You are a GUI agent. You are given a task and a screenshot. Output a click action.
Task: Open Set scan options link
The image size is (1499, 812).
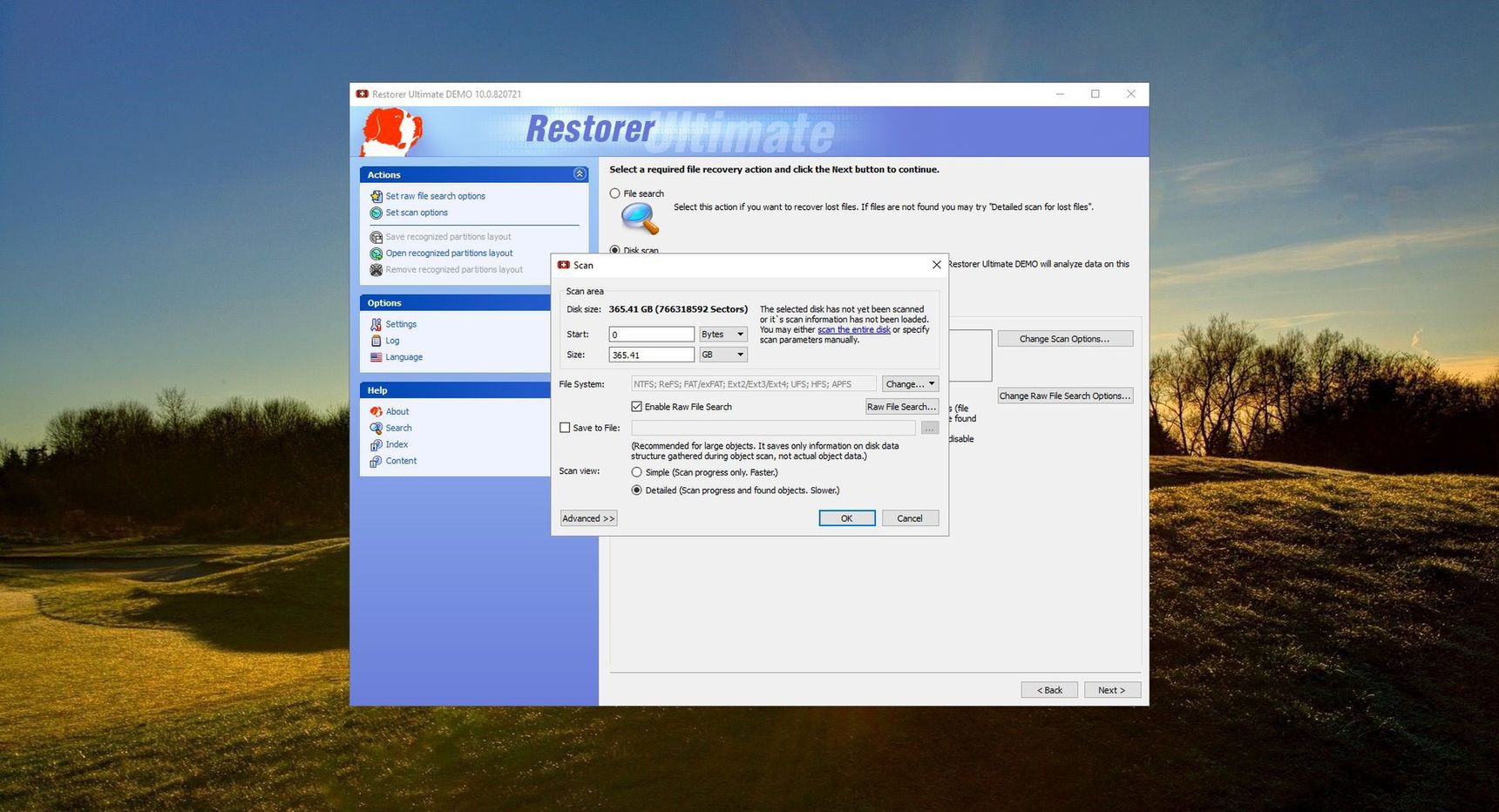coord(417,213)
